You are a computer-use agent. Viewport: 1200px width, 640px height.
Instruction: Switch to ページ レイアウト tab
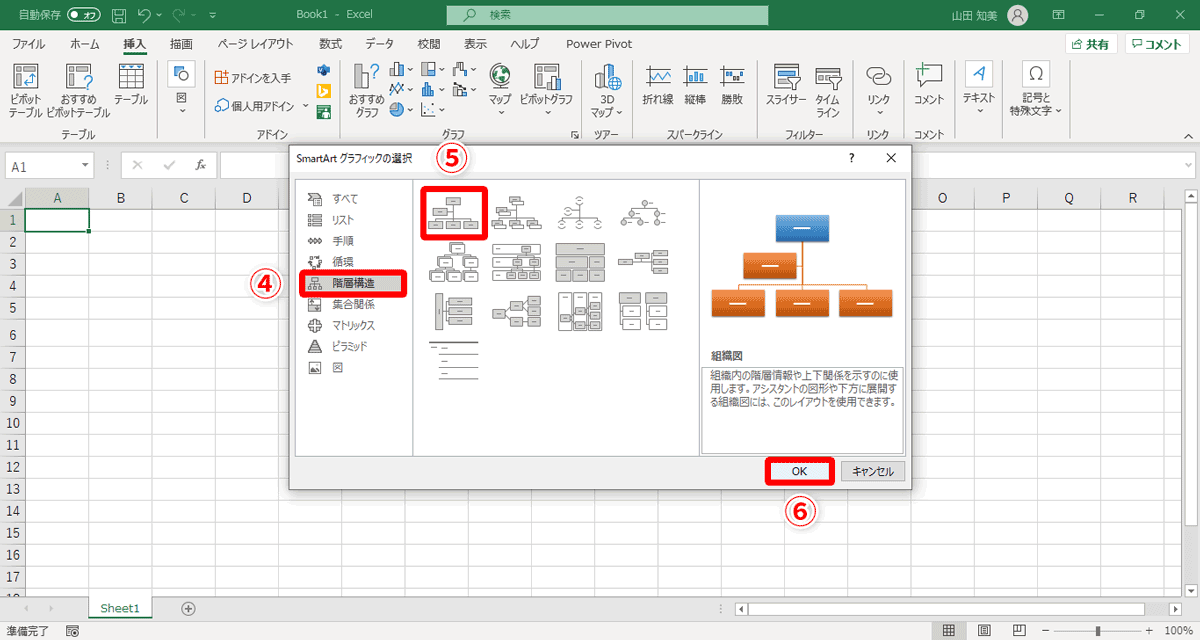[x=256, y=44]
